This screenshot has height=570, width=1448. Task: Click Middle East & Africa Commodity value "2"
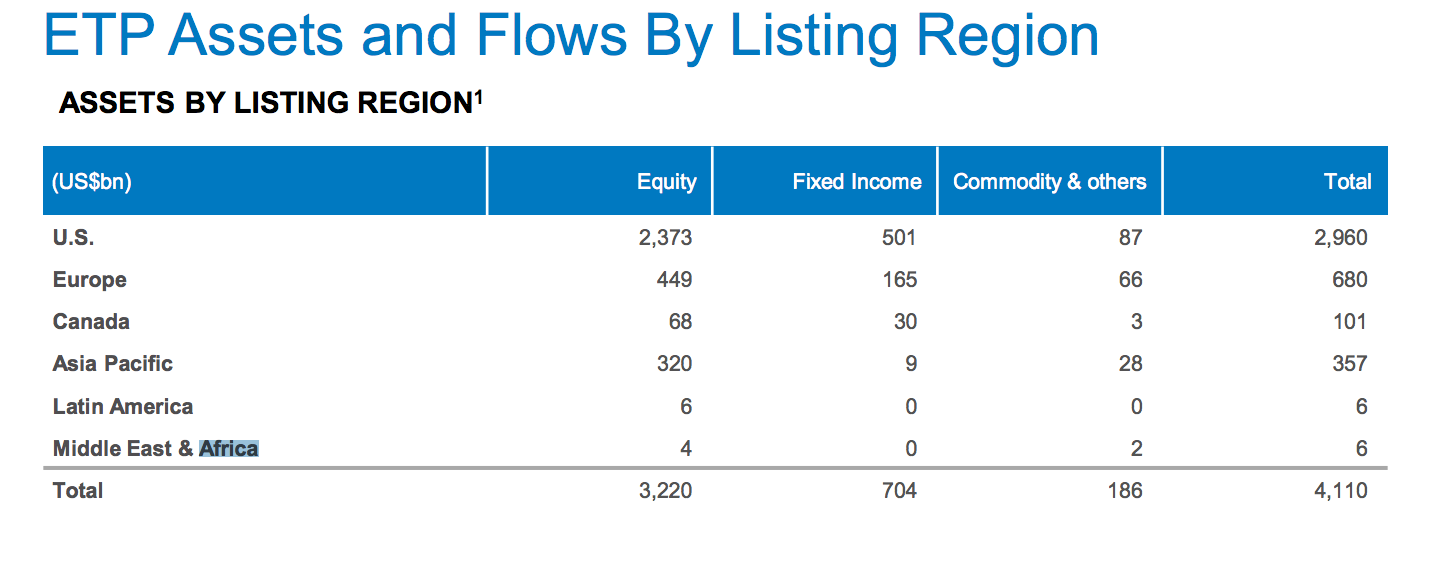coord(1137,449)
